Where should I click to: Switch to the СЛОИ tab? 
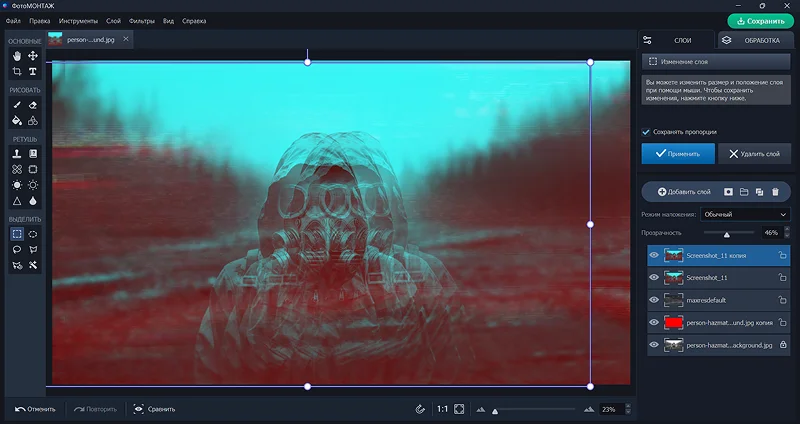[x=676, y=40]
